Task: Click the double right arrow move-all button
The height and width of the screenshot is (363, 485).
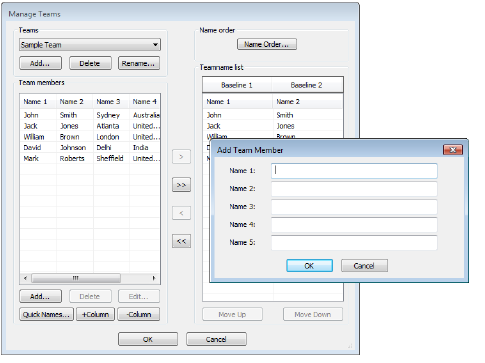Action: 181,185
